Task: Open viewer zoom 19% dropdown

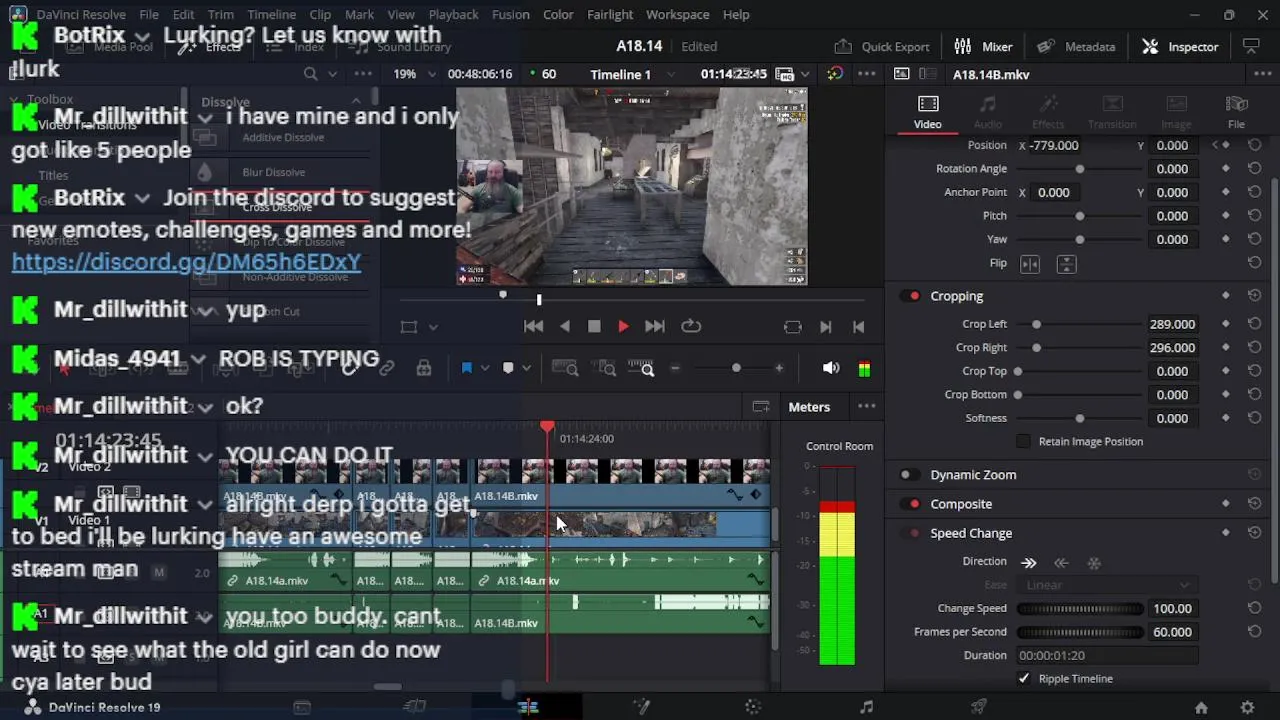Action: 433,74
